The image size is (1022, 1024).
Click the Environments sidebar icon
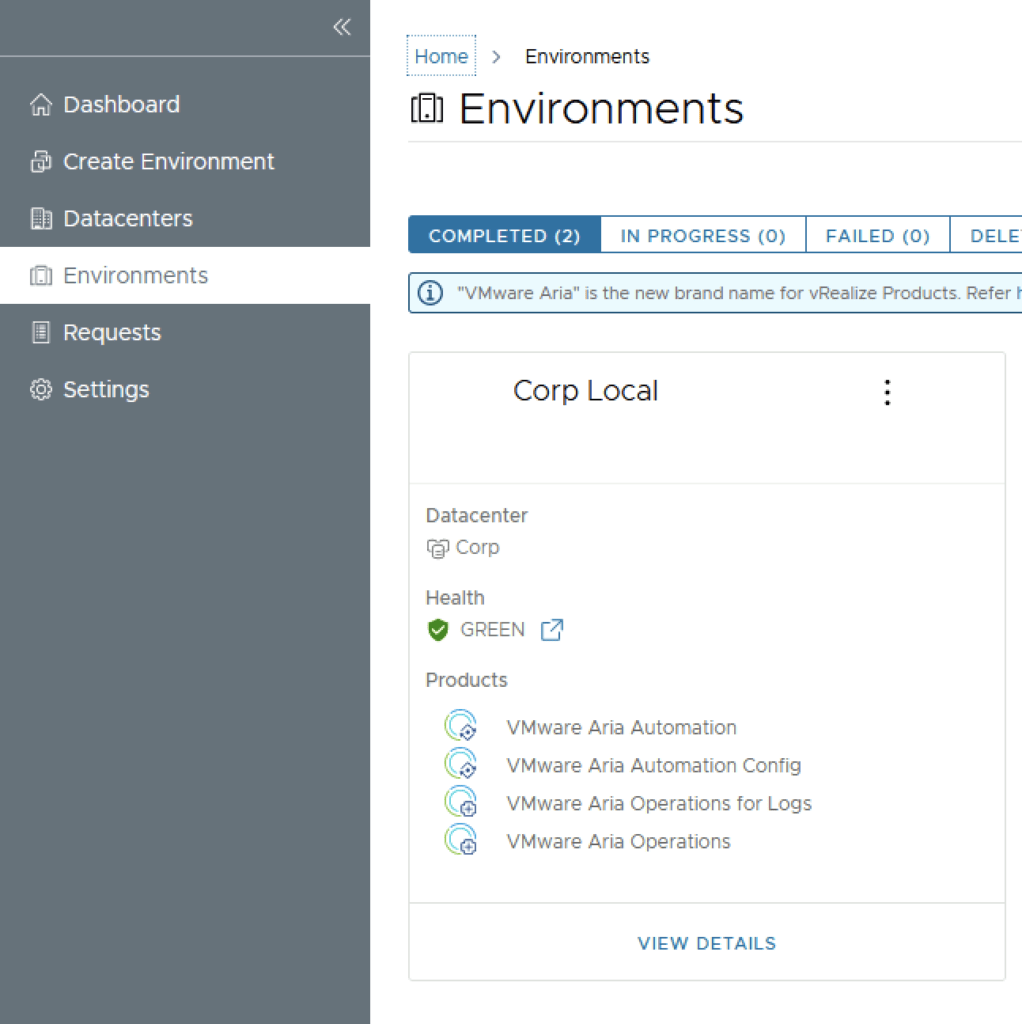[40, 276]
